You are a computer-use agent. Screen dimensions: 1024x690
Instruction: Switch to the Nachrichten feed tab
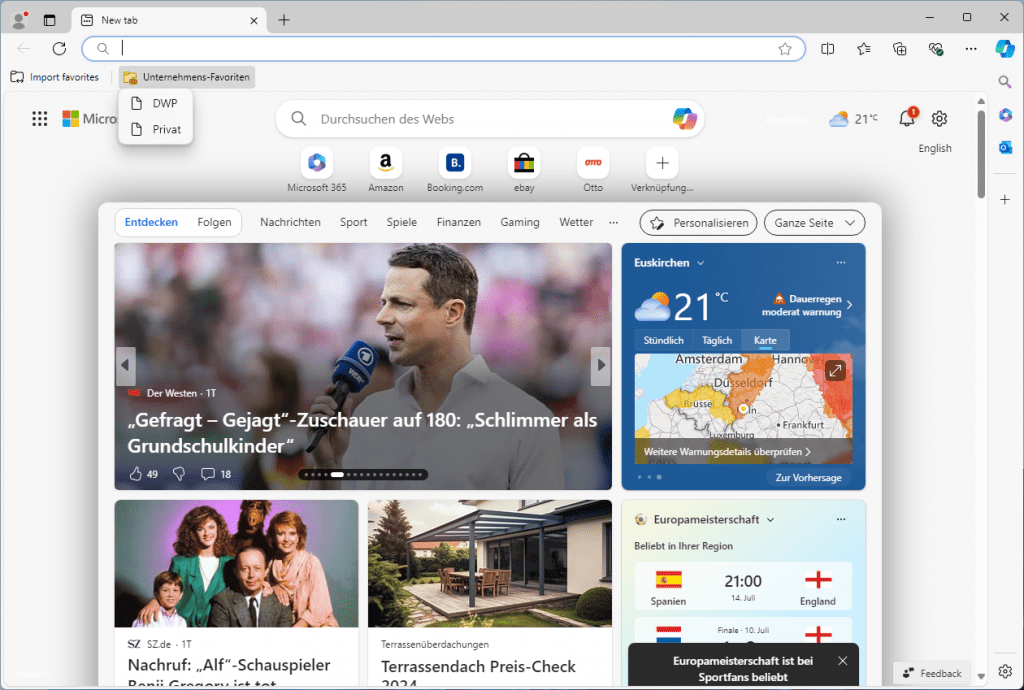tap(290, 222)
